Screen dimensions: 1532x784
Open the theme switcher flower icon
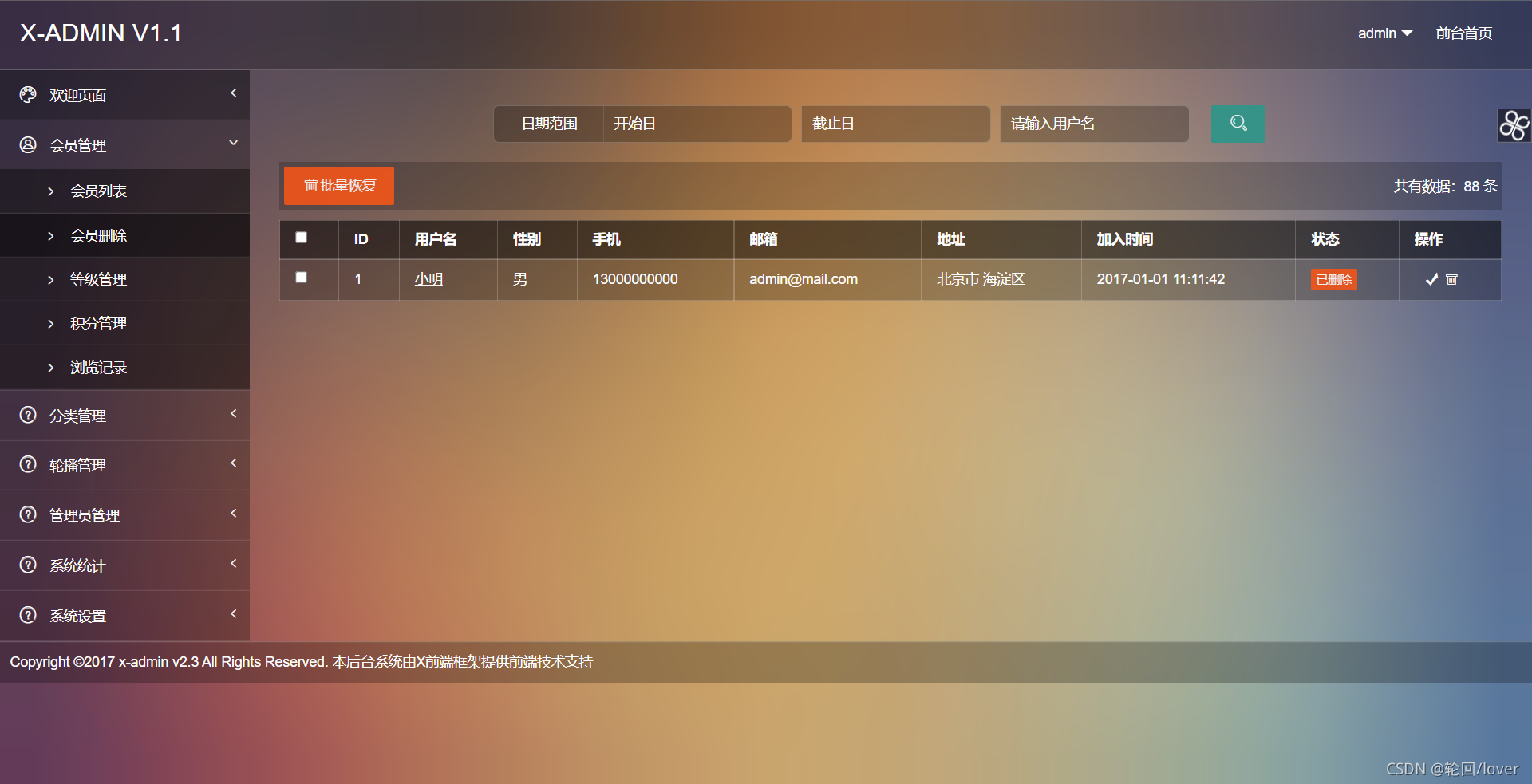click(1514, 125)
